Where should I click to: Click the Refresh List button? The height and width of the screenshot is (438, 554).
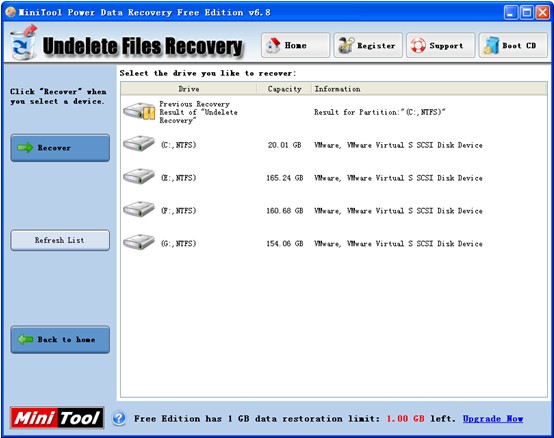(x=60, y=240)
